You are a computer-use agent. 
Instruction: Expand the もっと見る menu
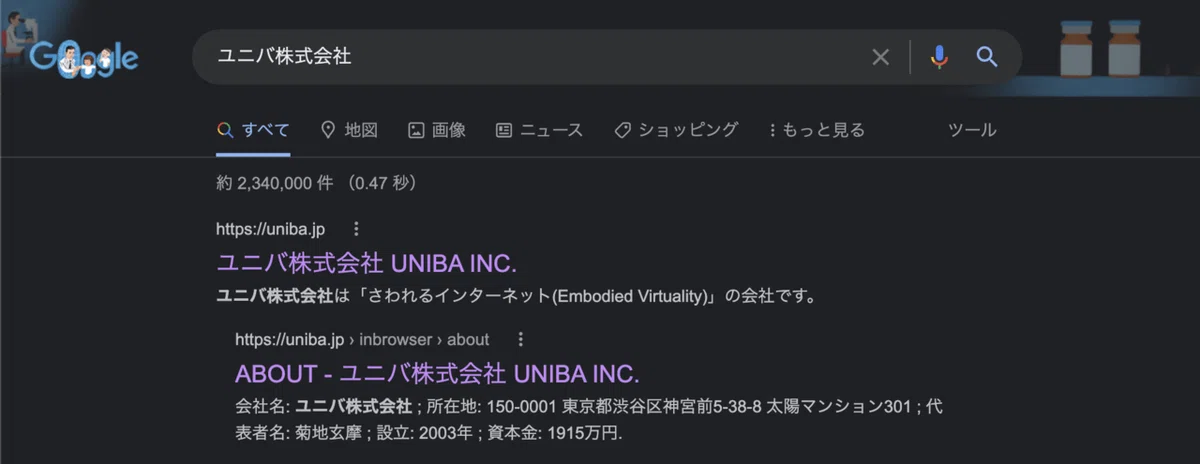pos(816,130)
